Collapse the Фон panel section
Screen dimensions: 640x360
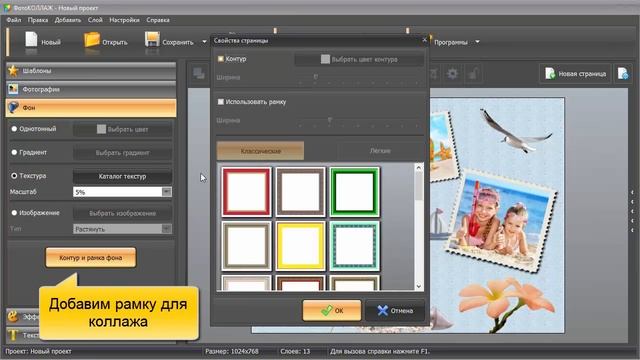click(91, 108)
